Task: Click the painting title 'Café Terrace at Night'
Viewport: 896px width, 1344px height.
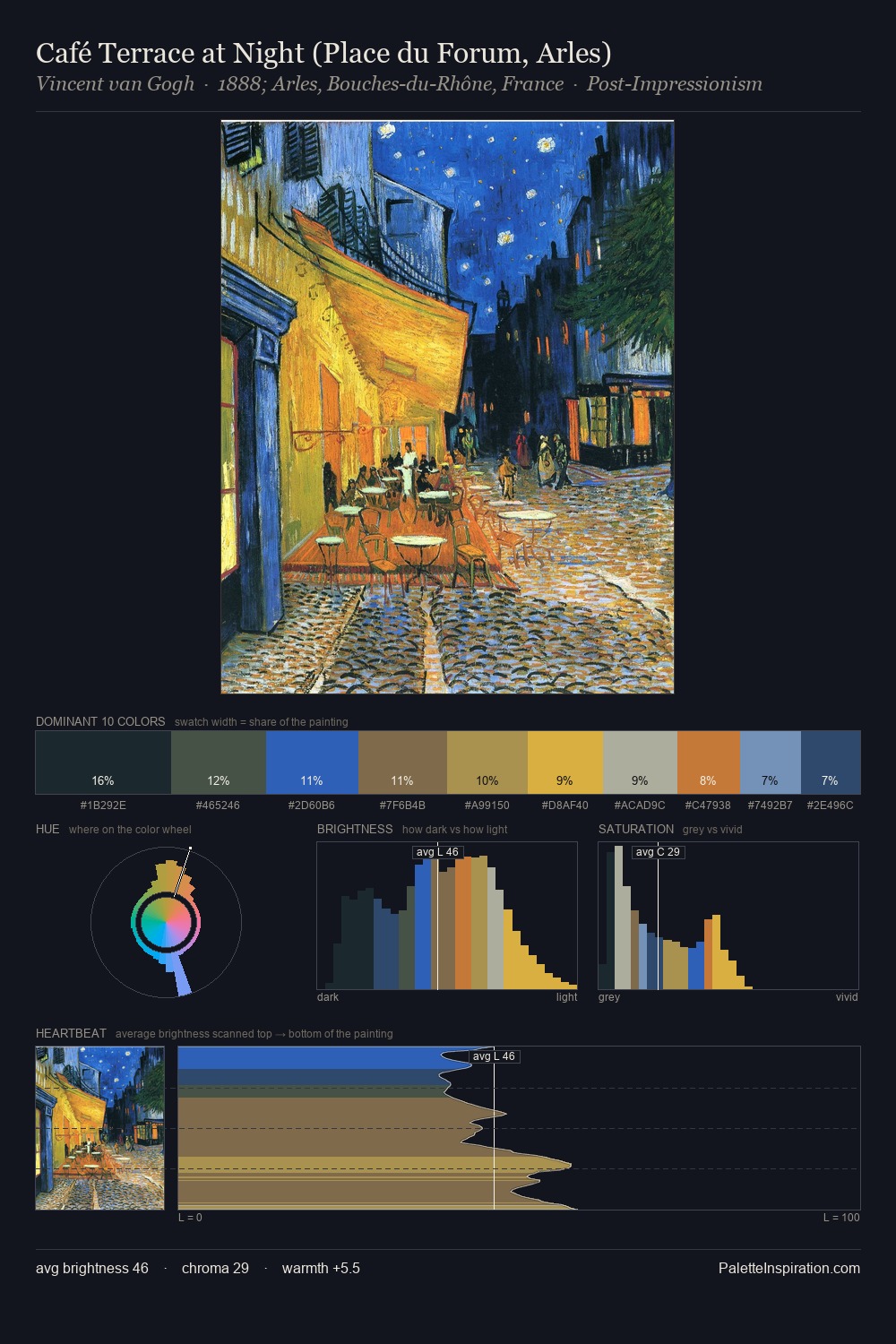Action: (170, 53)
